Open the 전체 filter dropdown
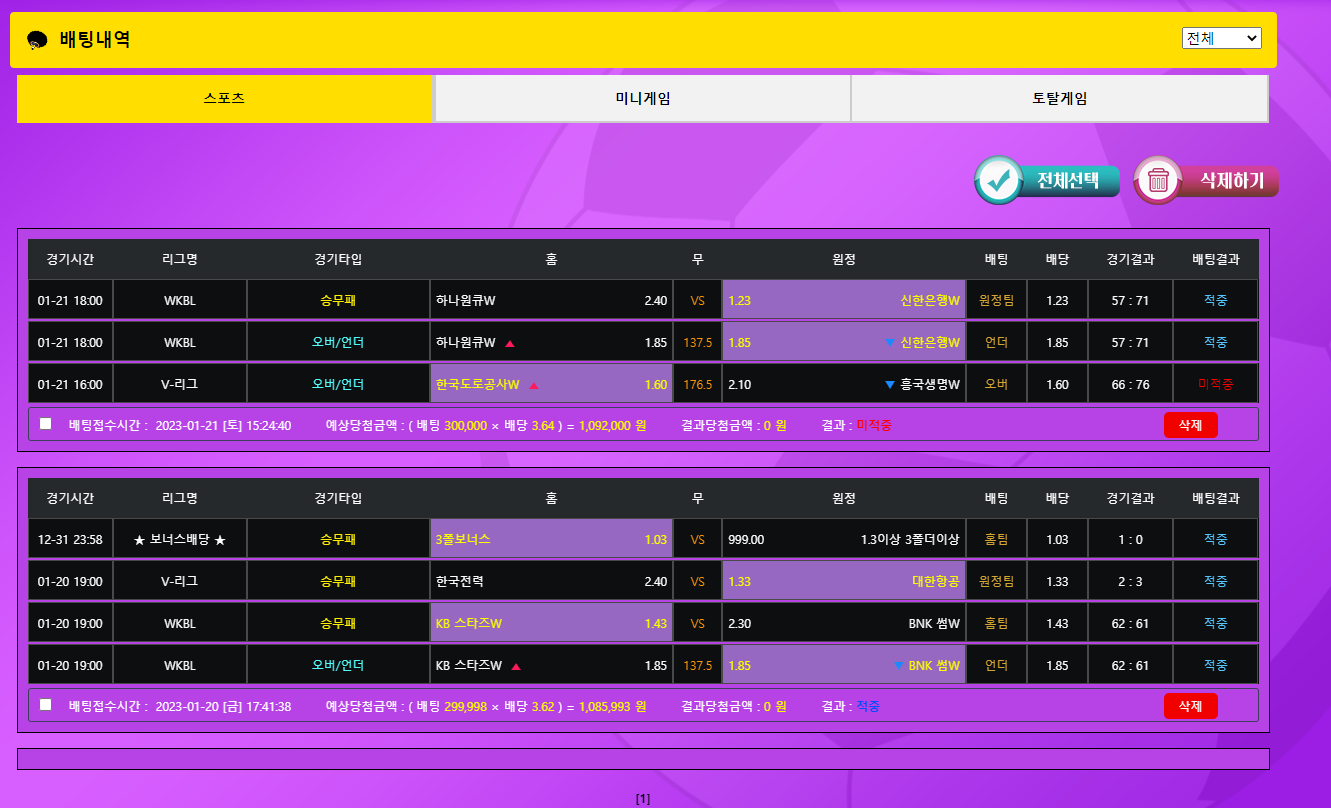The height and width of the screenshot is (808, 1331). pyautogui.click(x=1221, y=38)
